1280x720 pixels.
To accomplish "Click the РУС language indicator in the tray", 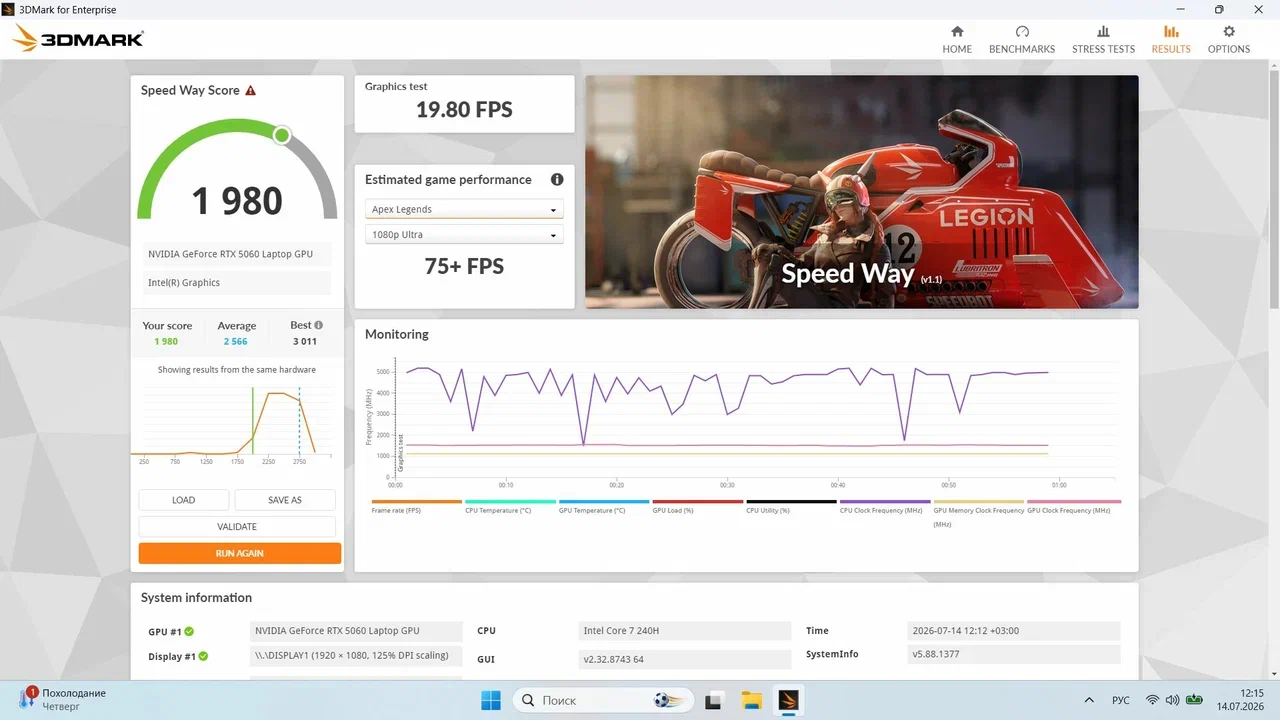I will pyautogui.click(x=1121, y=700).
